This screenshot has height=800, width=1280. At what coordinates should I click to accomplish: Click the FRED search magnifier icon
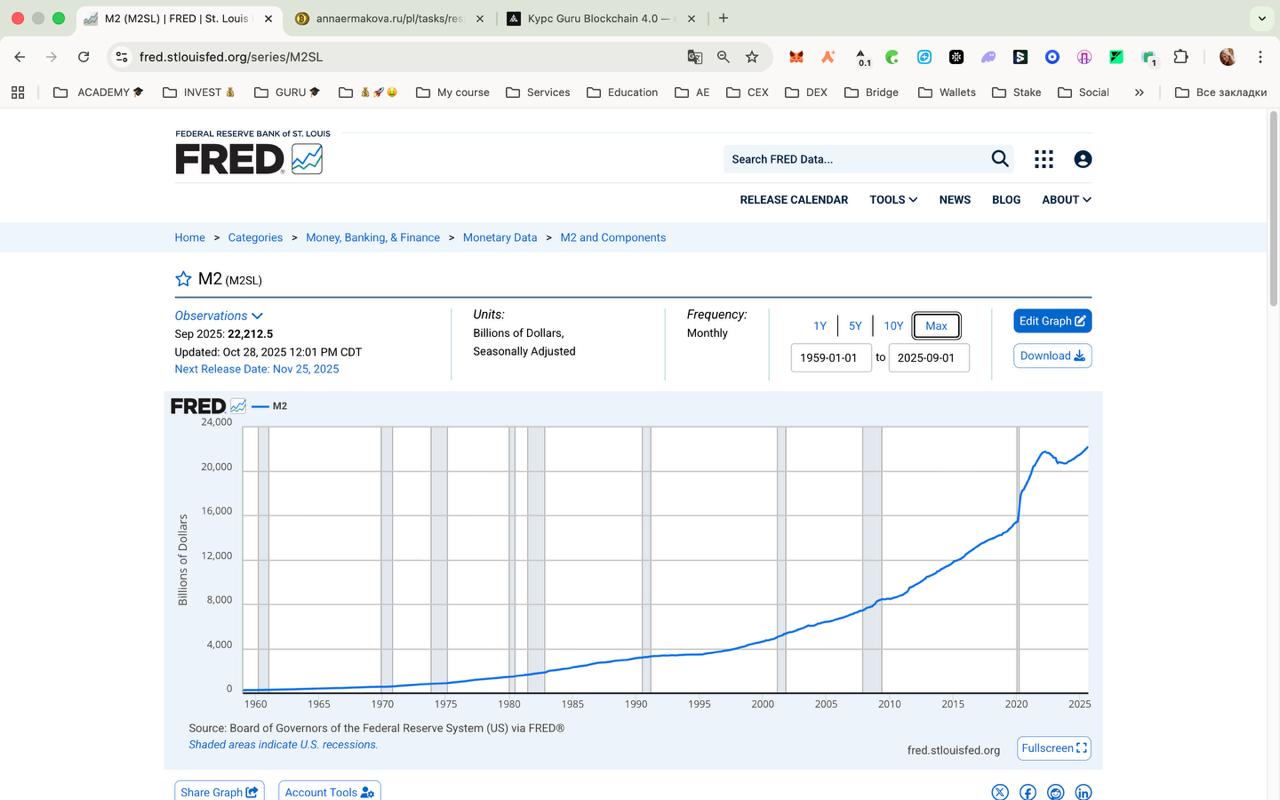pyautogui.click(x=999, y=159)
